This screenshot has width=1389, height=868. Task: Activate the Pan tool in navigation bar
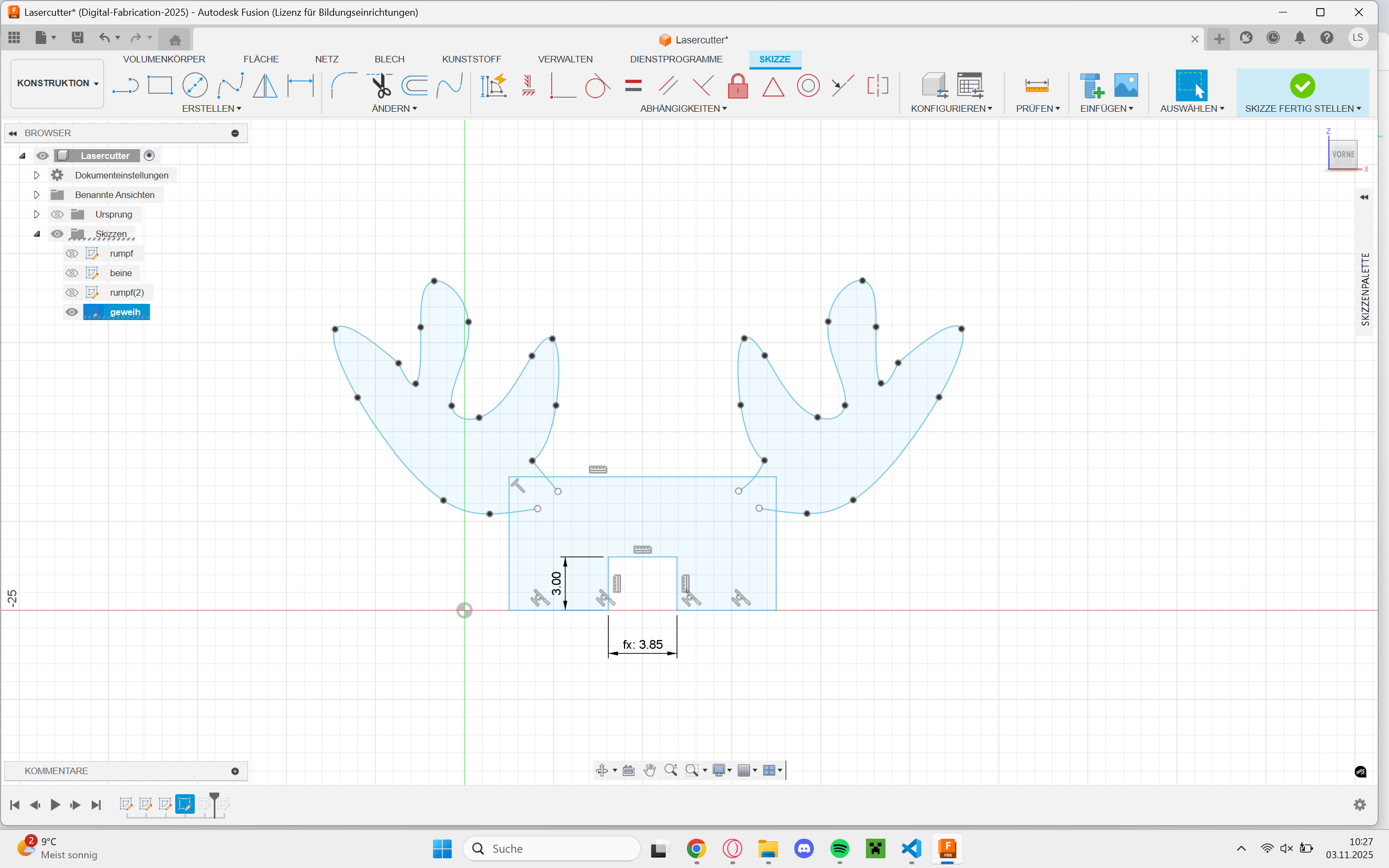point(649,770)
